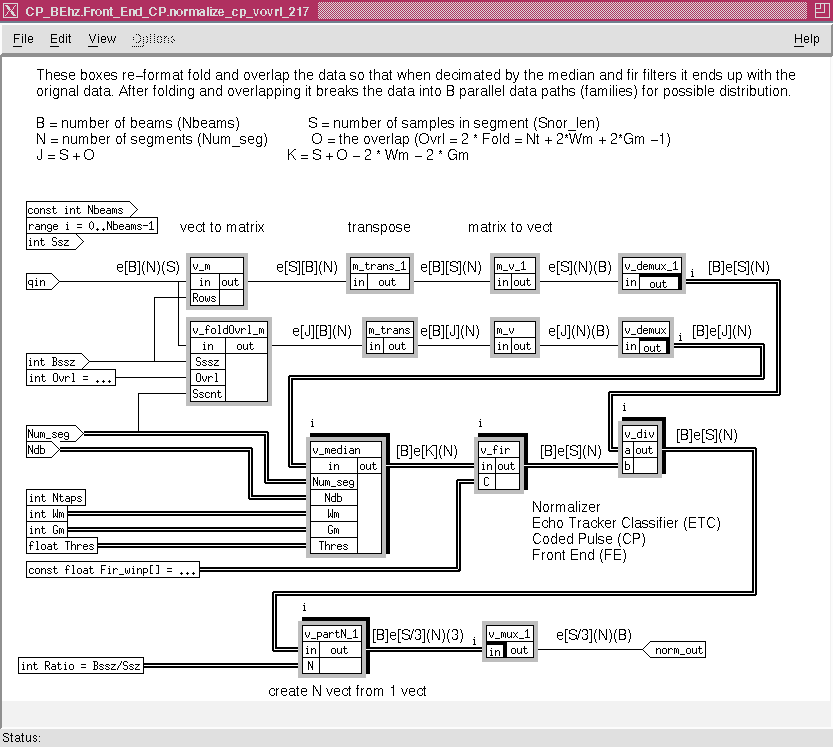833x747 pixels.
Task: Click the 'const float Fir_winp[] = ...' parameter
Action: click(x=112, y=570)
